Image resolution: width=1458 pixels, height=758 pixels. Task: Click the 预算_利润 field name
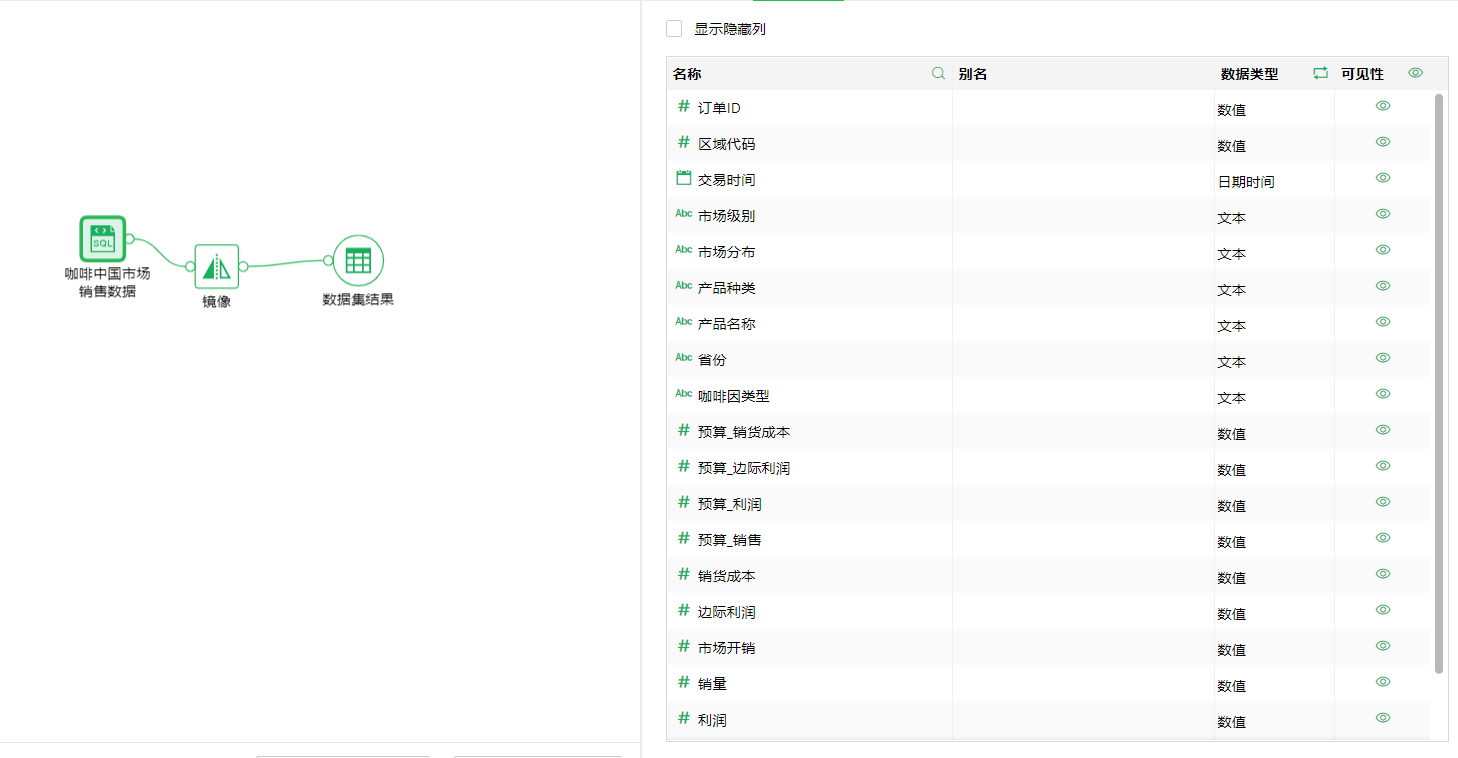pyautogui.click(x=729, y=504)
